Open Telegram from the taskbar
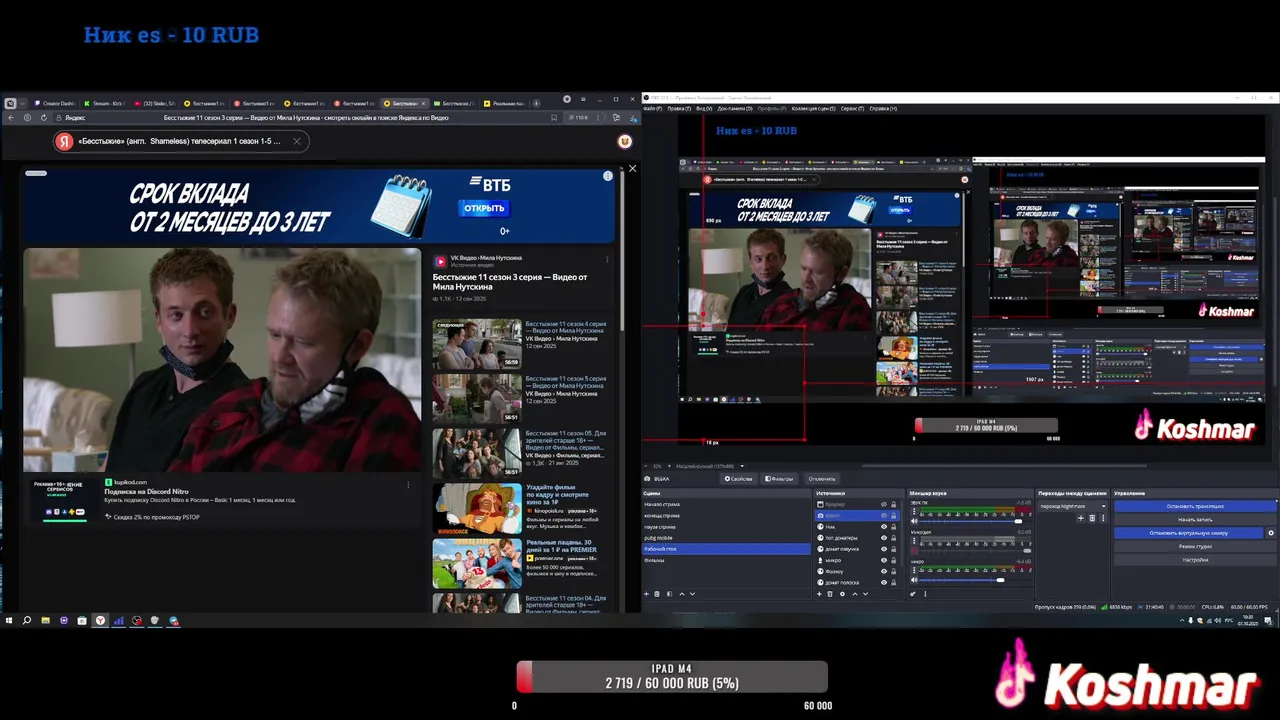The height and width of the screenshot is (720, 1280). coord(173,620)
